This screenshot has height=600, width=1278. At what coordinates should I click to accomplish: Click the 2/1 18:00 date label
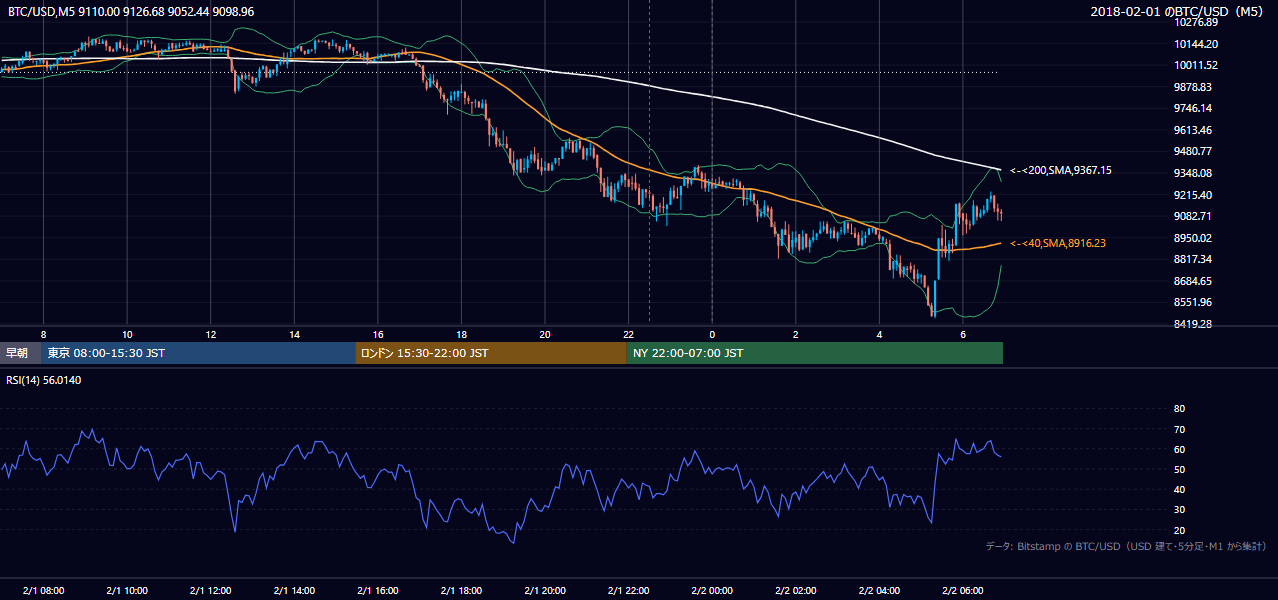pyautogui.click(x=461, y=590)
